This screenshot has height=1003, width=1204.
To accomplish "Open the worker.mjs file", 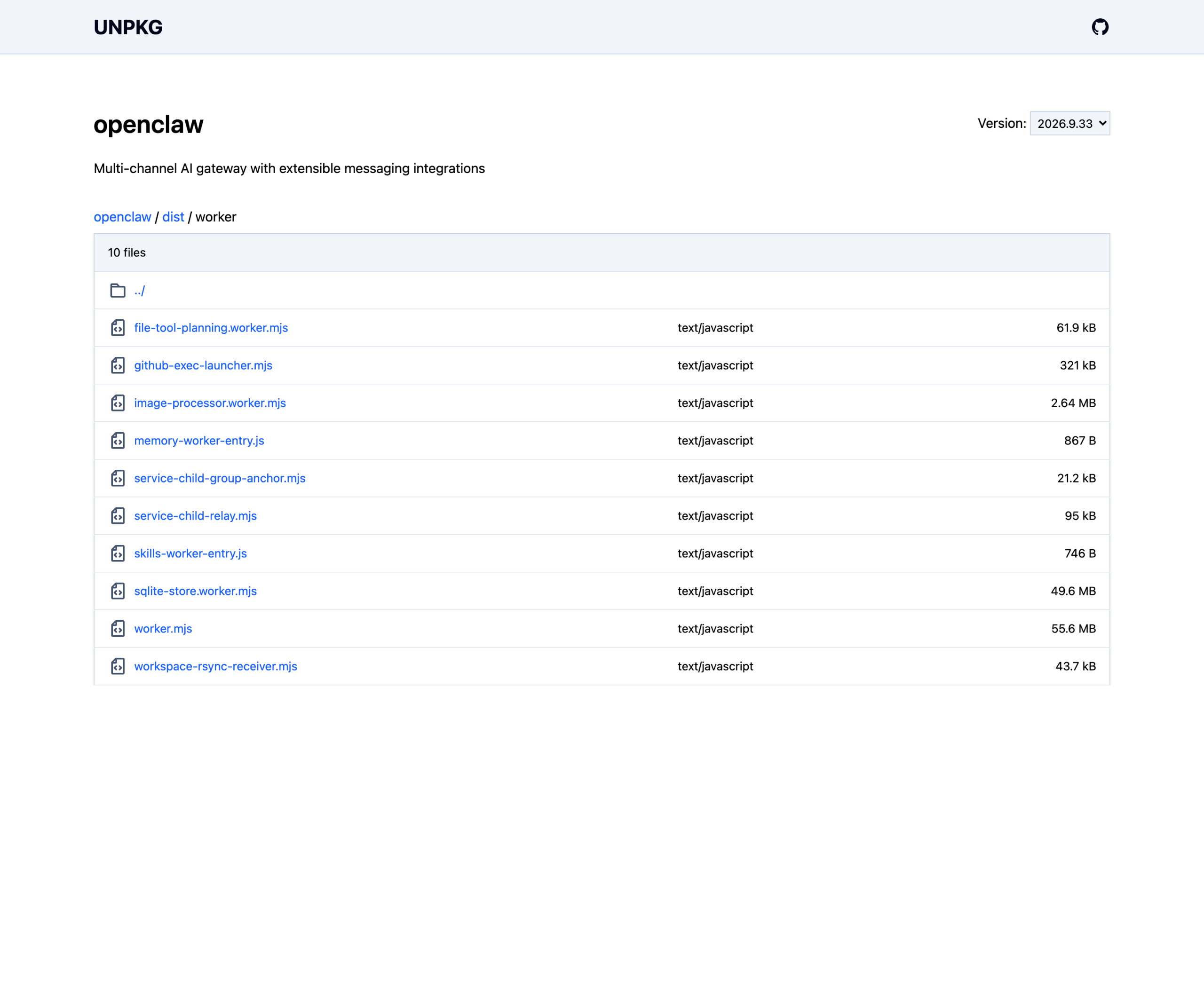I will 163,629.
